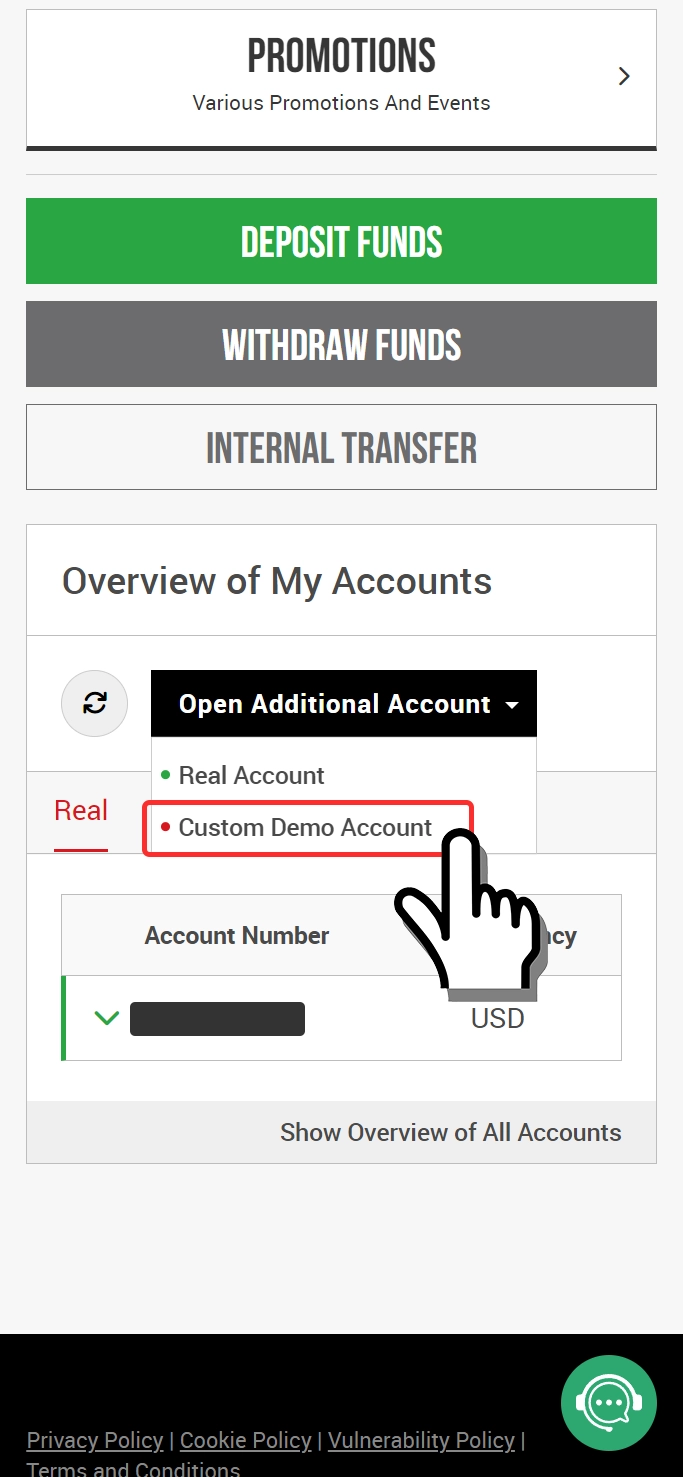This screenshot has height=1477, width=683.
Task: Click the Deposit Funds button
Action: pos(341,241)
